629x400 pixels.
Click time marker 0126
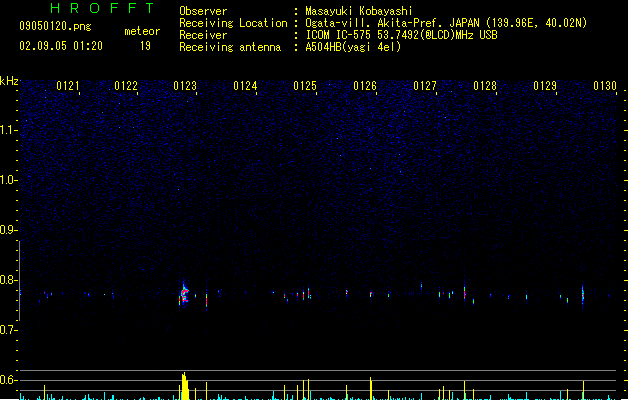point(365,86)
